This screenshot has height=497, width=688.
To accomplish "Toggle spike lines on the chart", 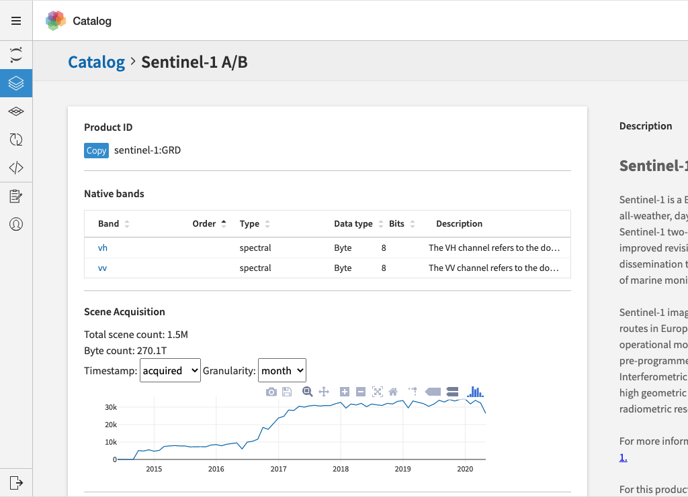I will [413, 391].
